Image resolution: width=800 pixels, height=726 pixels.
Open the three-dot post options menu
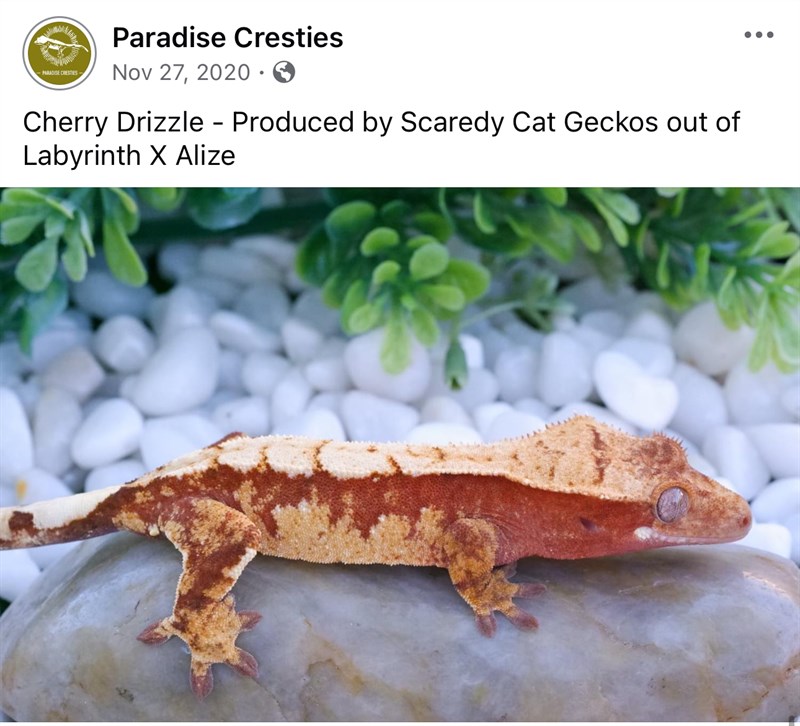tap(759, 35)
